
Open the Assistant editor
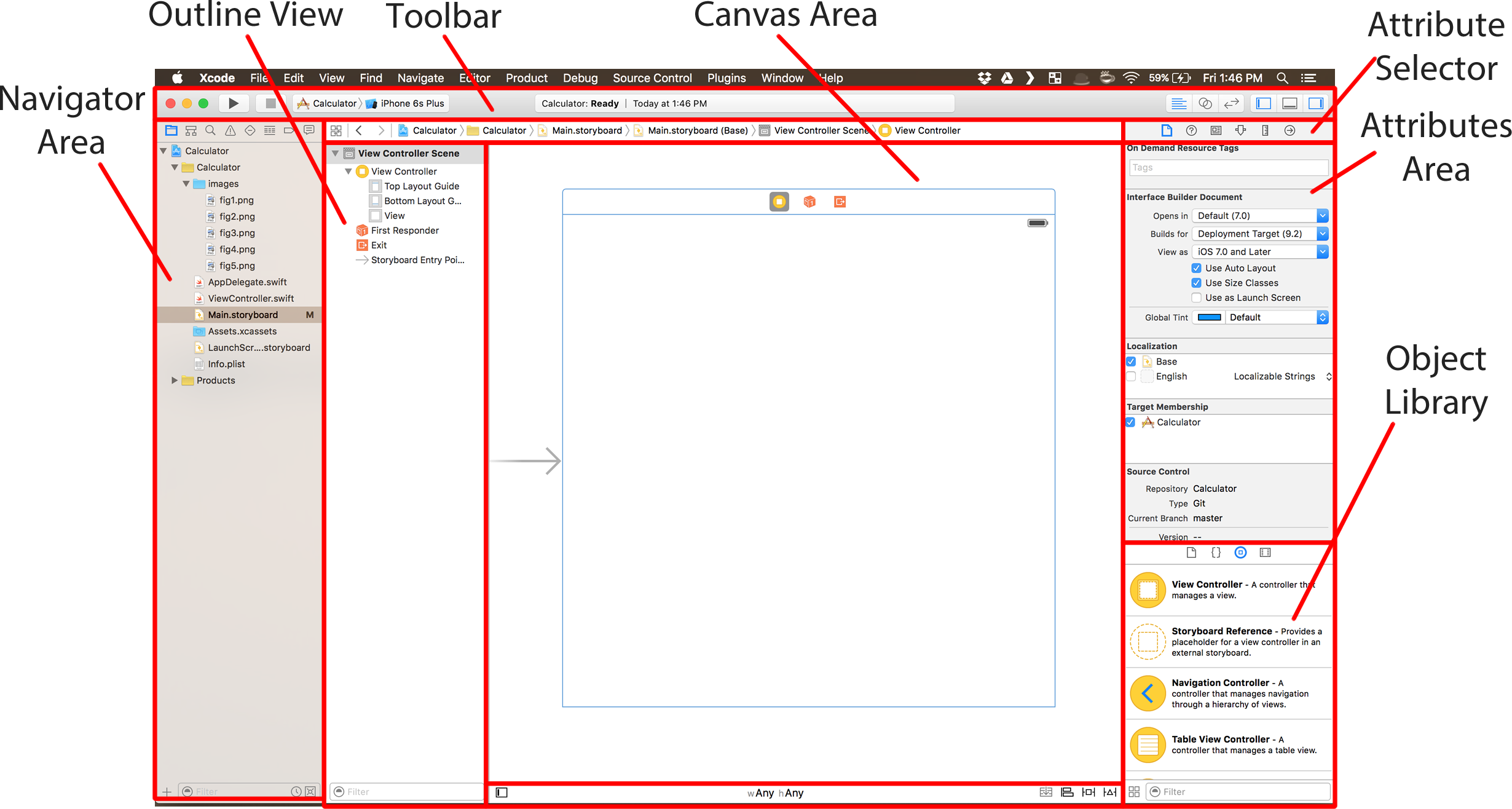tap(1205, 103)
